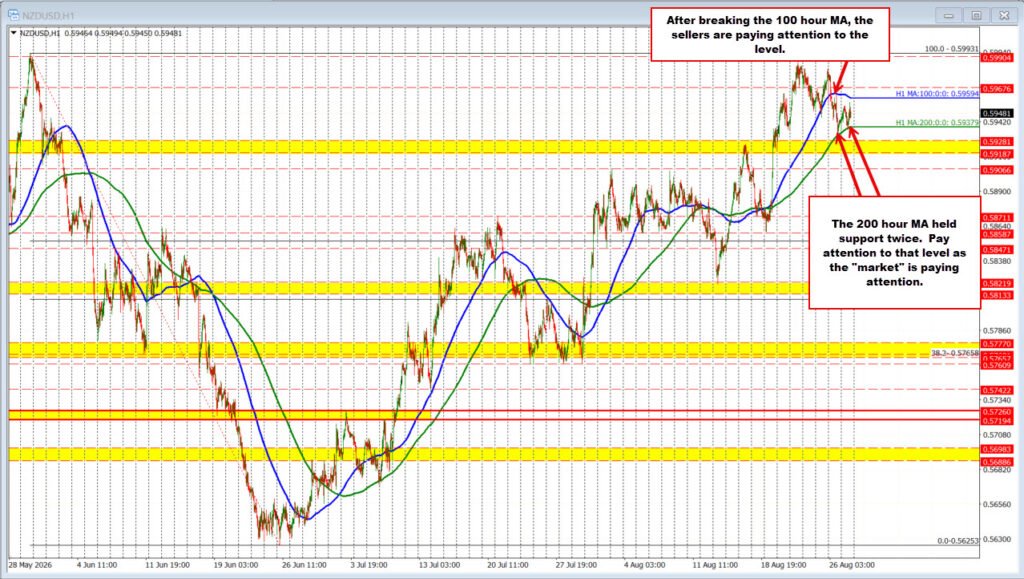Select the text box about 100 hour MA
Viewport: 1024px width, 579px height.
point(770,34)
